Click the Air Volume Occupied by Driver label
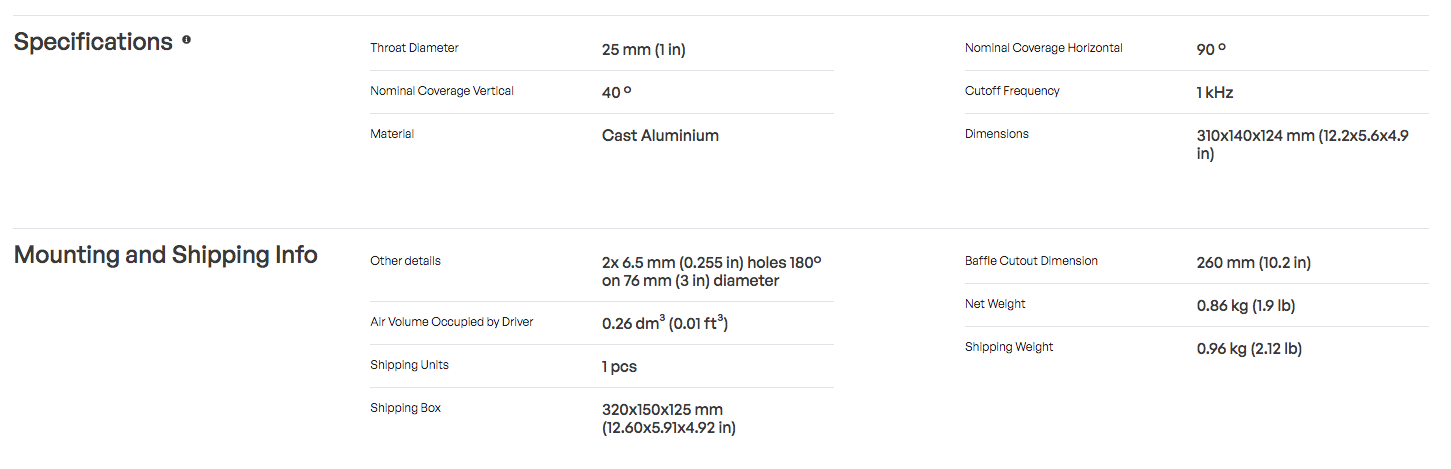Screen dimensions: 1451x469 [452, 322]
